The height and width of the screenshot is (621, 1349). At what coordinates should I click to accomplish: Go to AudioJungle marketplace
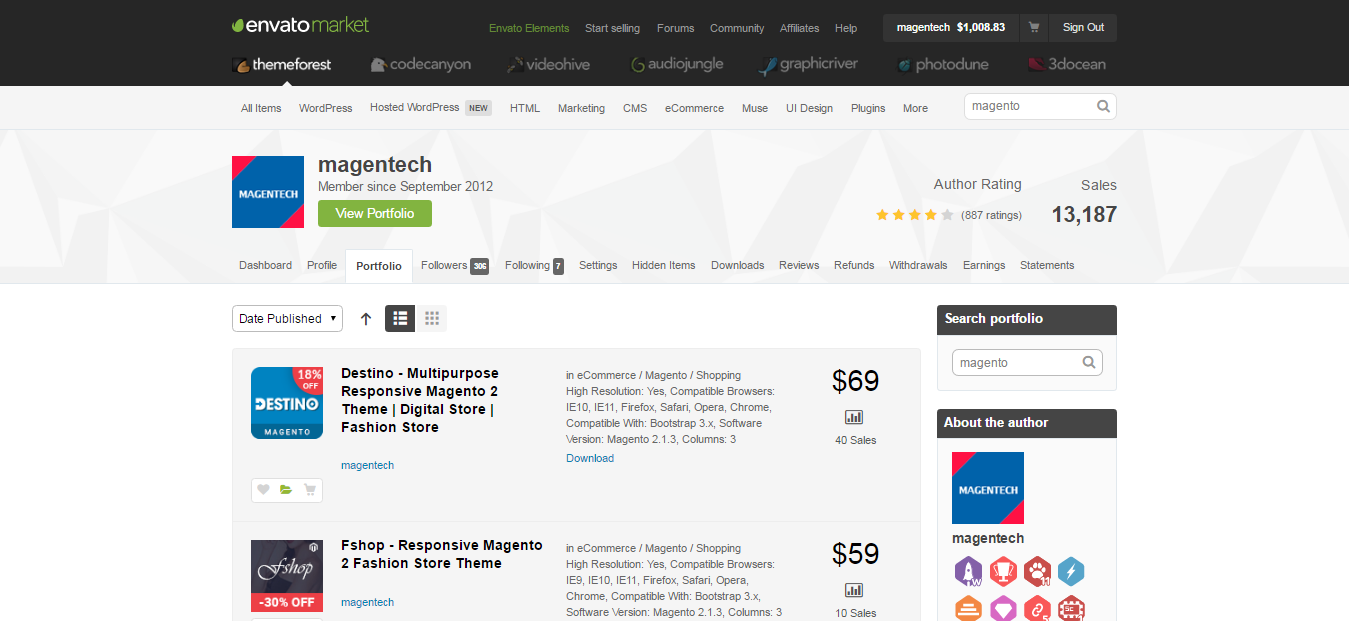677,64
